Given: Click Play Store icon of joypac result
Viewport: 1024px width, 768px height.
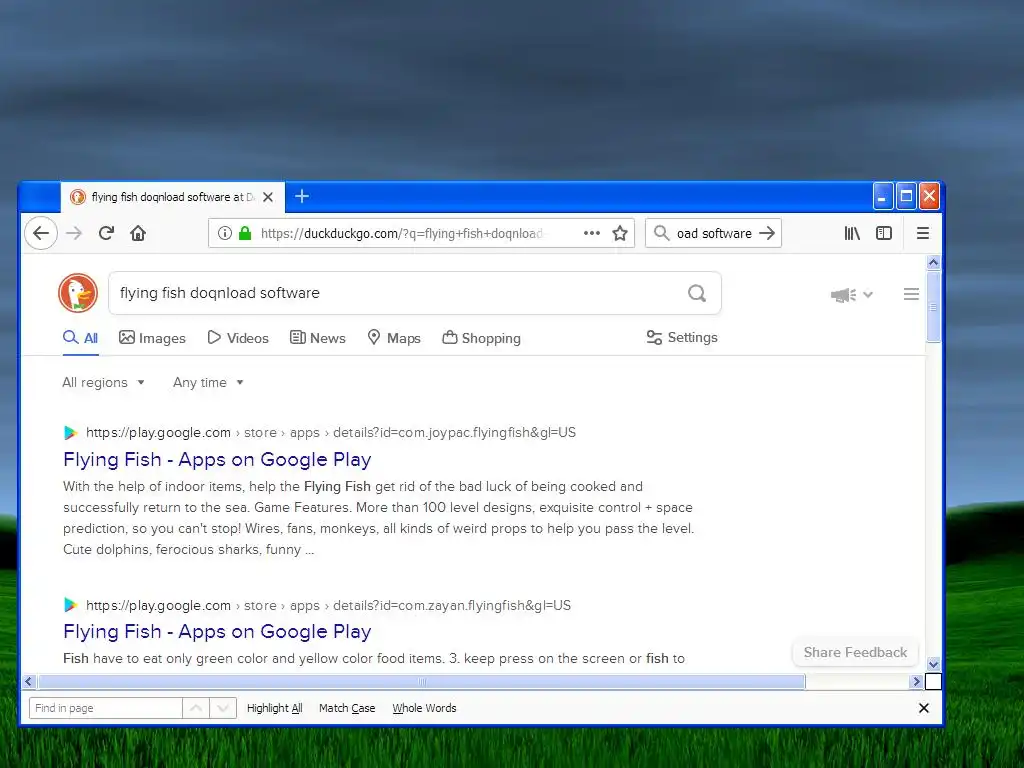Looking at the screenshot, I should [x=71, y=432].
